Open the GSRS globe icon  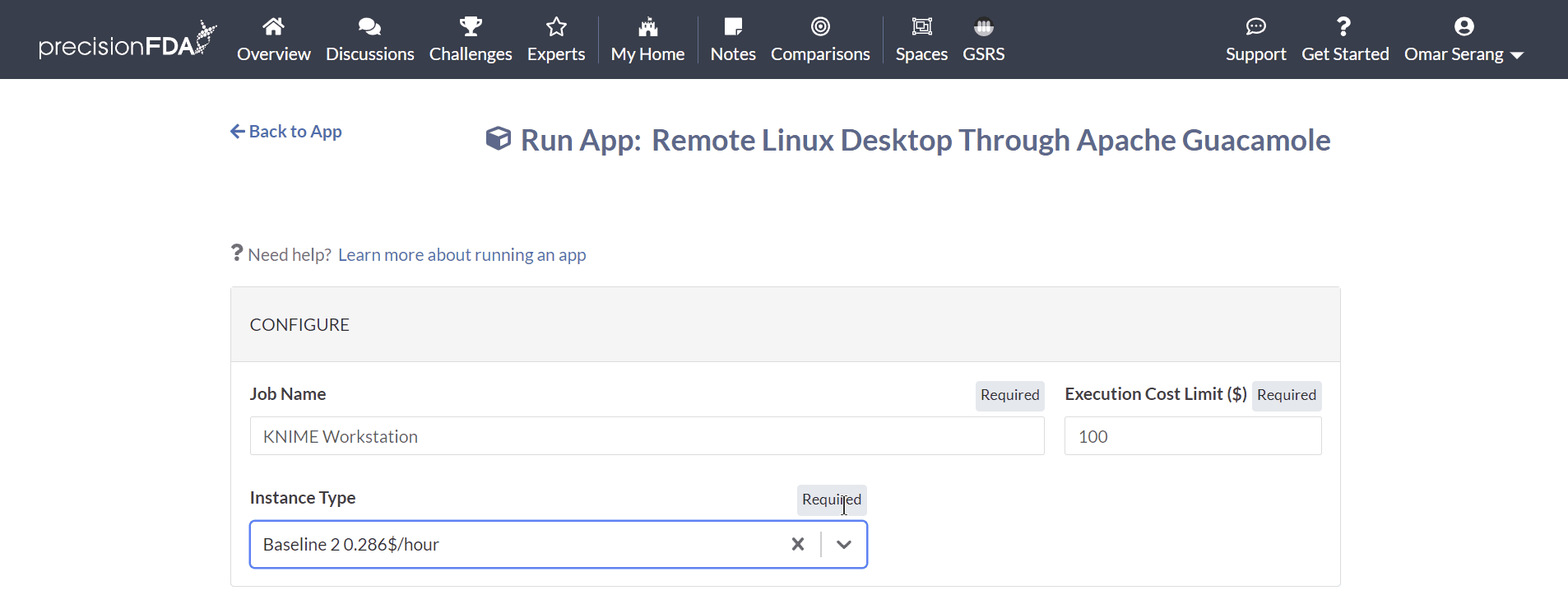point(983,27)
